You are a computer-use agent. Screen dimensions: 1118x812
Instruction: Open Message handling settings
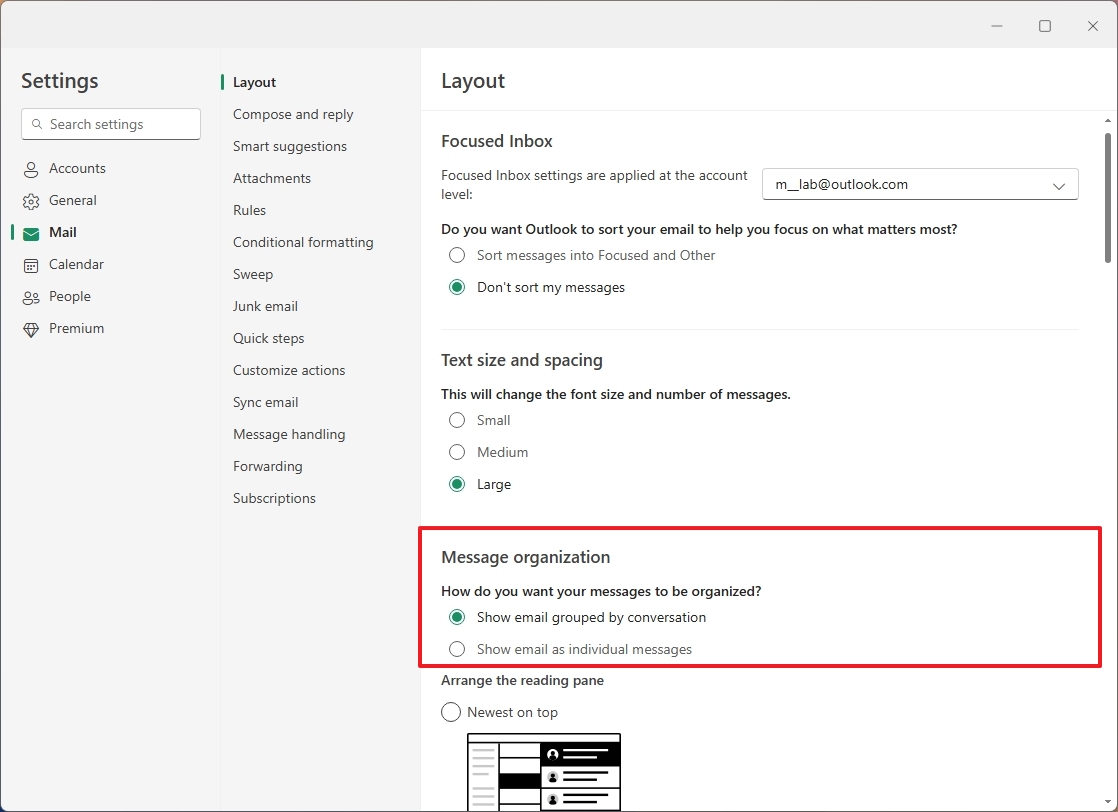(x=289, y=435)
